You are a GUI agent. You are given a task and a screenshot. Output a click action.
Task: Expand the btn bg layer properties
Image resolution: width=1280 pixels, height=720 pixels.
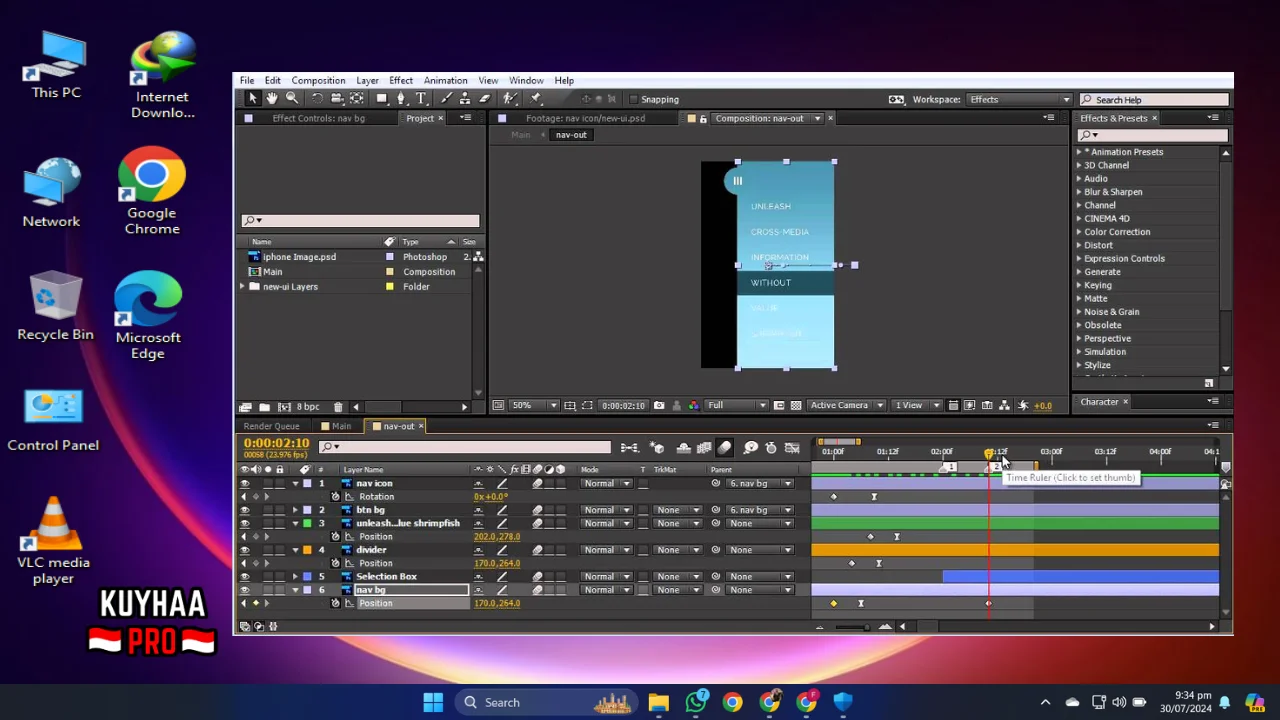tap(295, 510)
